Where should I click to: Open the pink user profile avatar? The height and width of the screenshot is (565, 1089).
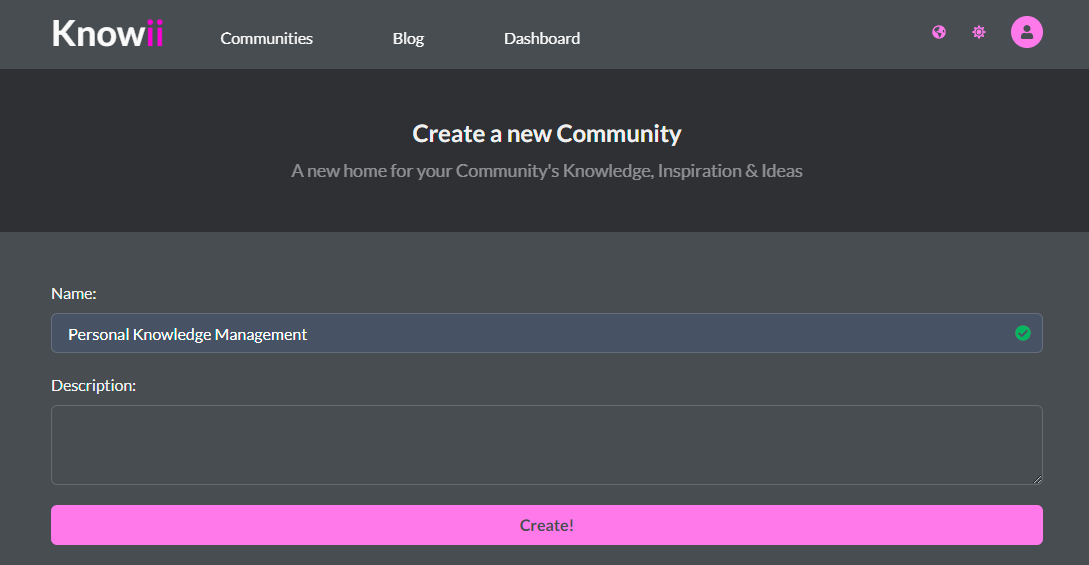point(1026,32)
